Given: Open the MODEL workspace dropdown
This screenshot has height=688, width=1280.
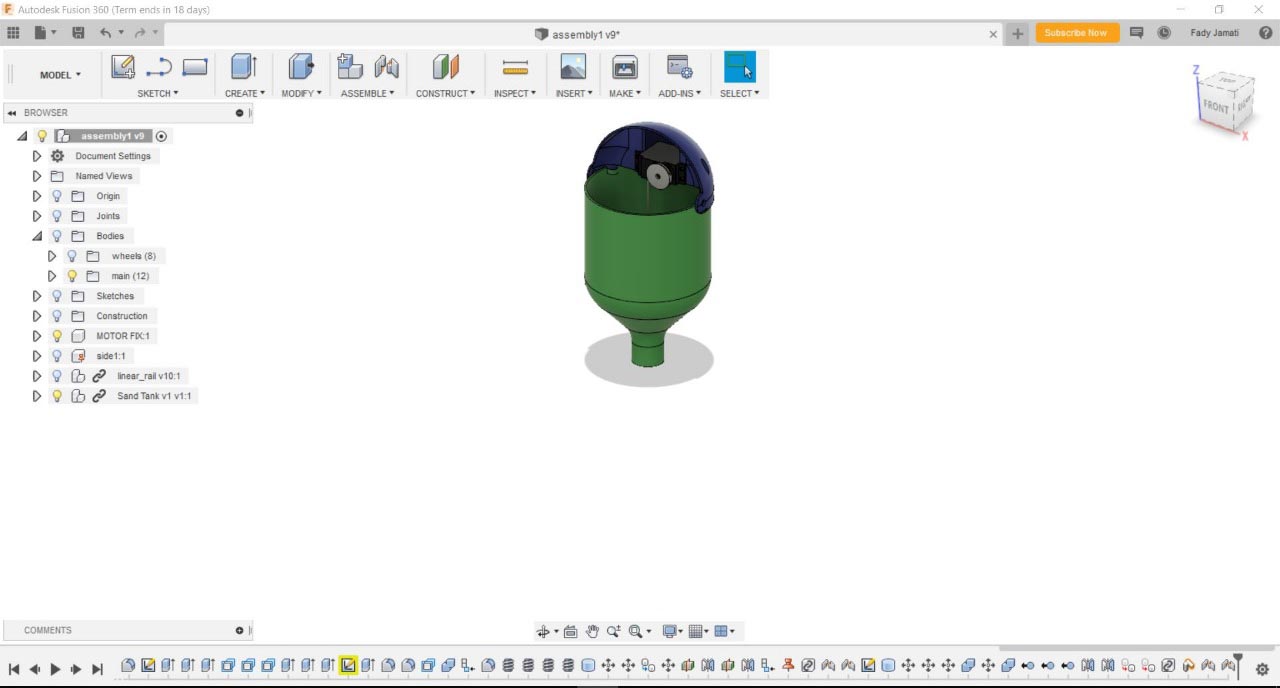Looking at the screenshot, I should (60, 75).
